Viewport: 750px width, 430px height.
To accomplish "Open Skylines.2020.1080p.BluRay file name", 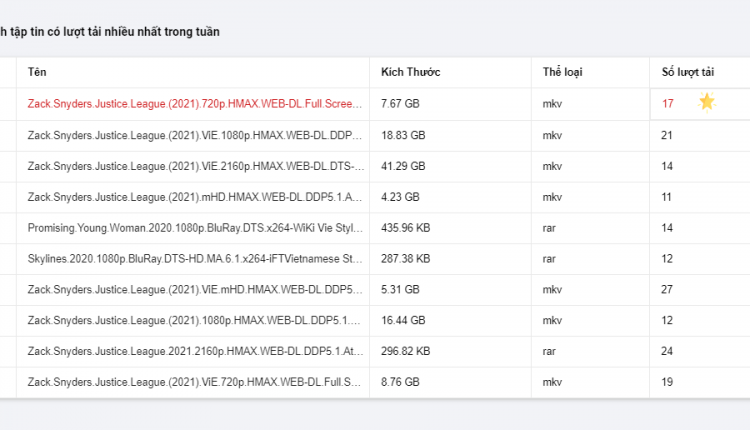I will pyautogui.click(x=195, y=259).
